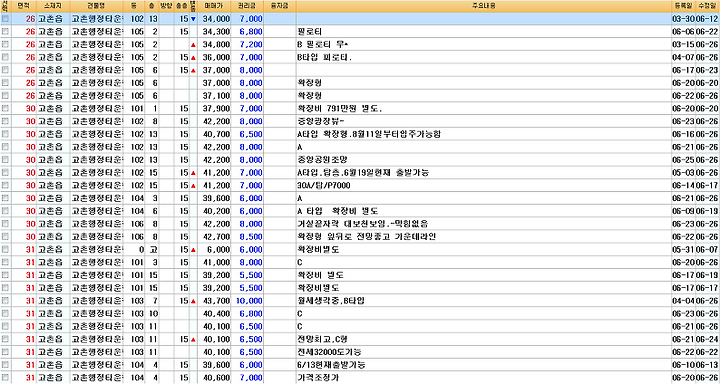Select the checkbox of 'A 타입 확장비 별도' row
Viewport: 720px width, 384px height.
5,211
